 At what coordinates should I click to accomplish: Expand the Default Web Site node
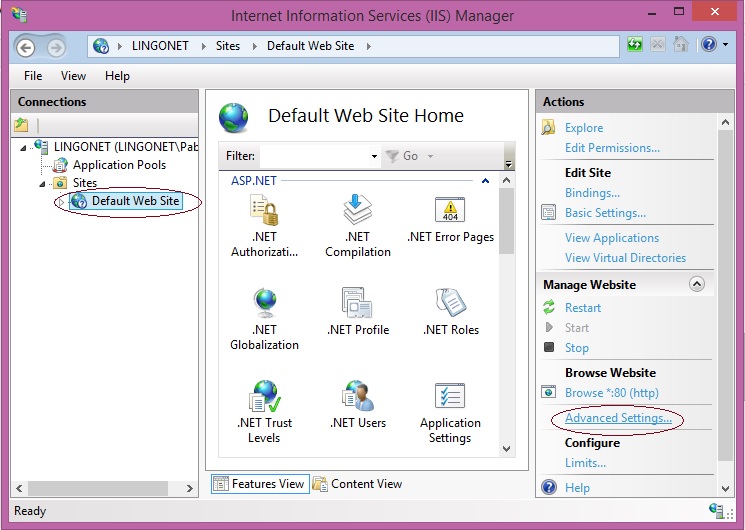point(61,202)
